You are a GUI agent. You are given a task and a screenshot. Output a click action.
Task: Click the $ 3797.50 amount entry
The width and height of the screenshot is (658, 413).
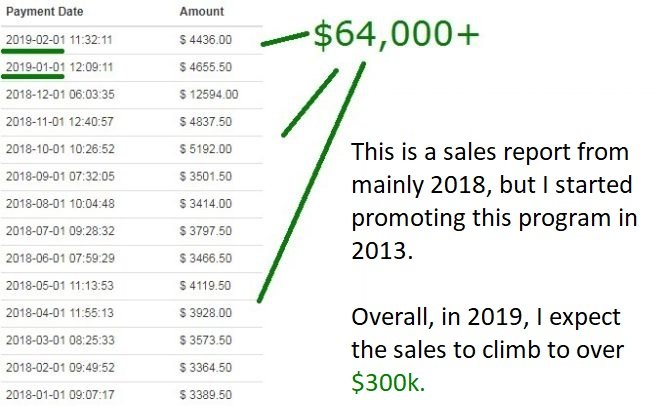206,231
